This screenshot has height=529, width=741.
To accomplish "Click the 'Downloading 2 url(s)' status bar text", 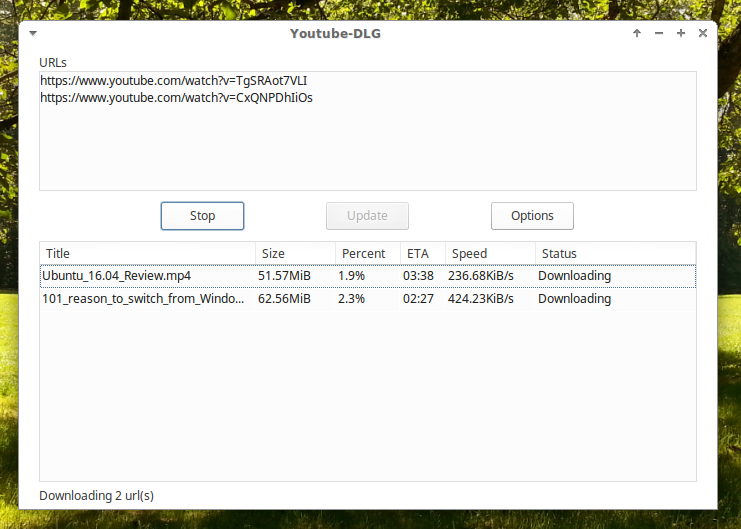I will click(x=96, y=496).
